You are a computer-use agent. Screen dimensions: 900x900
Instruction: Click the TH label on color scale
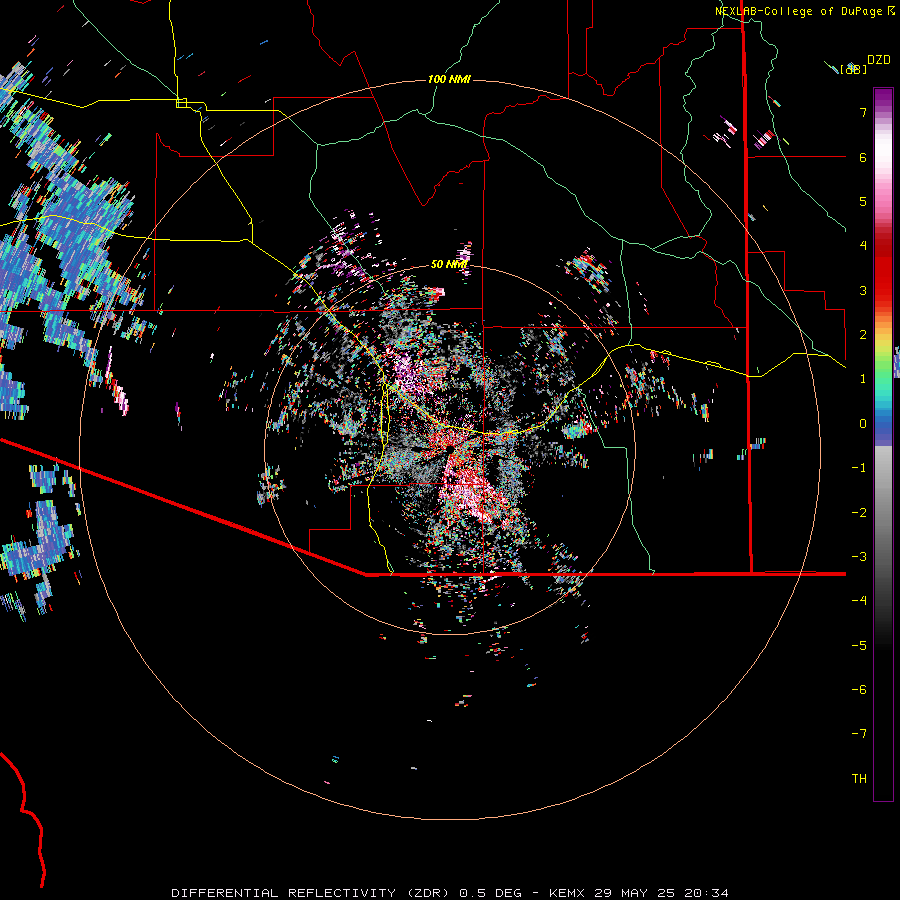point(859,779)
